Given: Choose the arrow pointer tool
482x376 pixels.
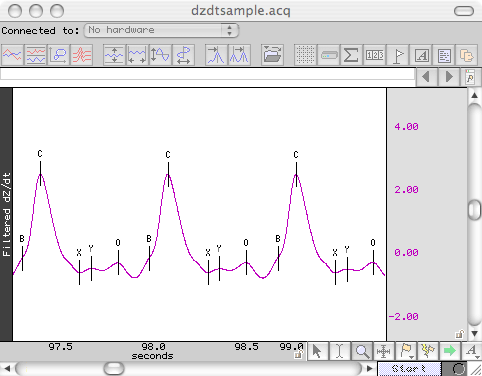Looking at the screenshot, I should coord(317,351).
